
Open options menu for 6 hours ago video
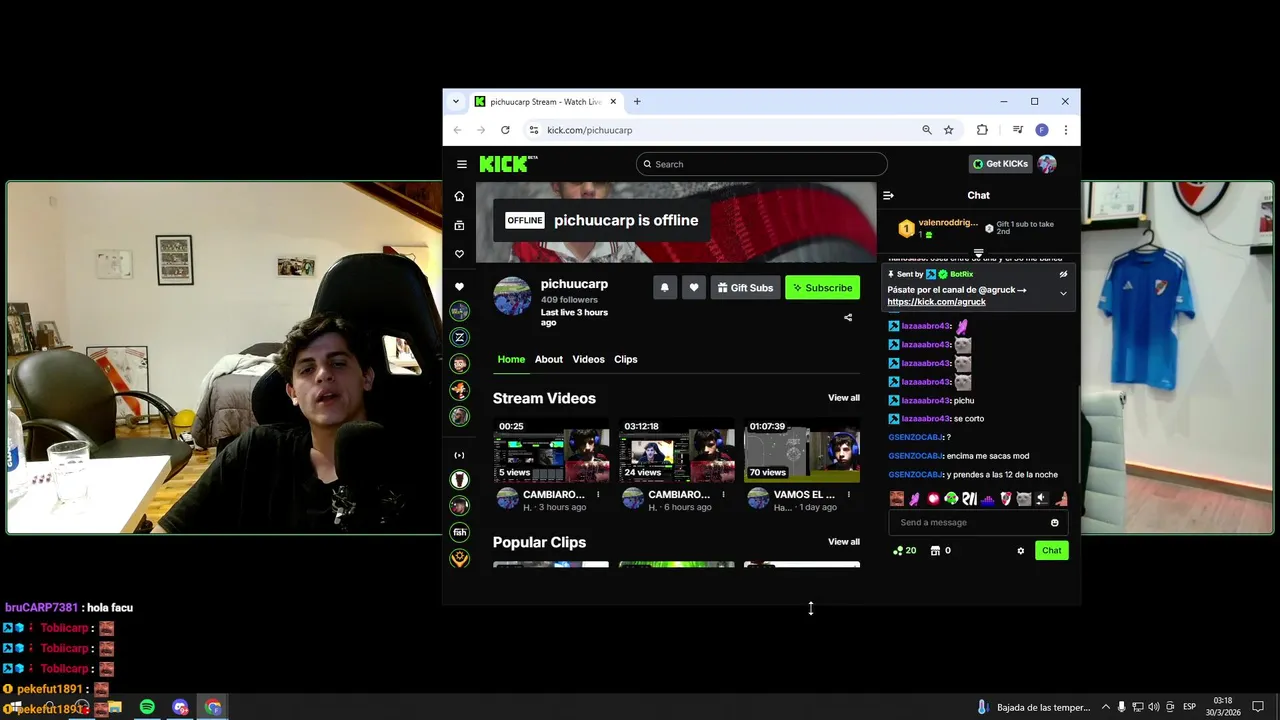pos(723,495)
